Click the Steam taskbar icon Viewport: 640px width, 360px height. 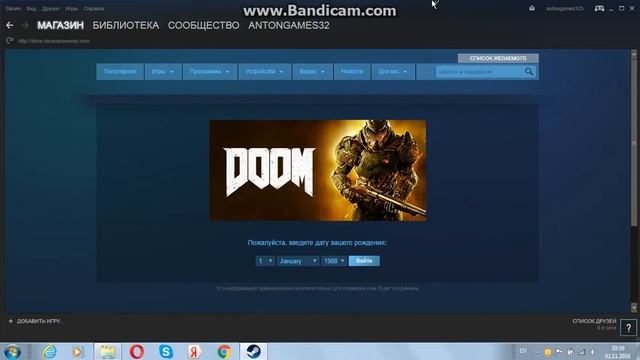coord(253,351)
